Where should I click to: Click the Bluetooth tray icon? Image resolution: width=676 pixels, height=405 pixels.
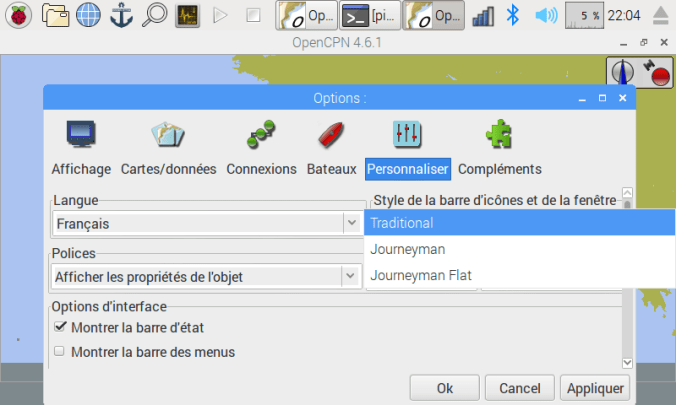pyautogui.click(x=513, y=15)
